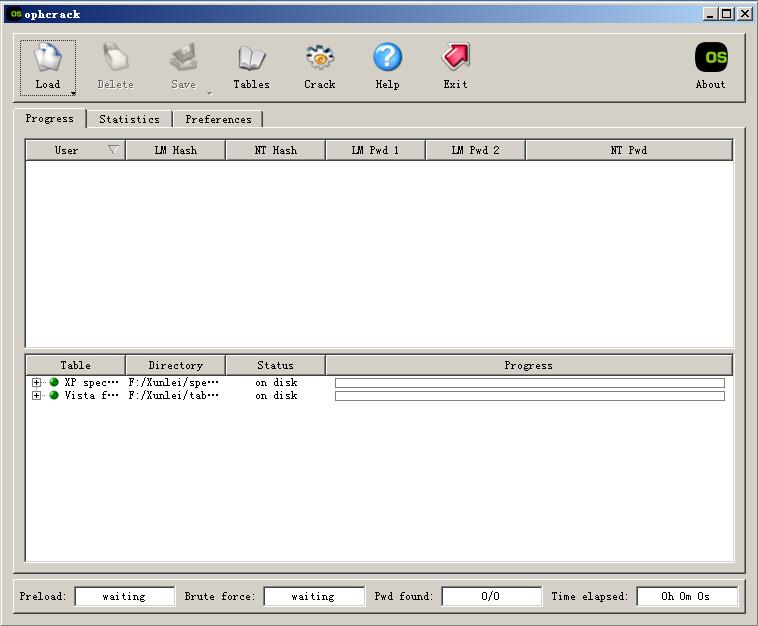758x626 pixels.
Task: Click the NT Hash column header
Action: [x=276, y=150]
